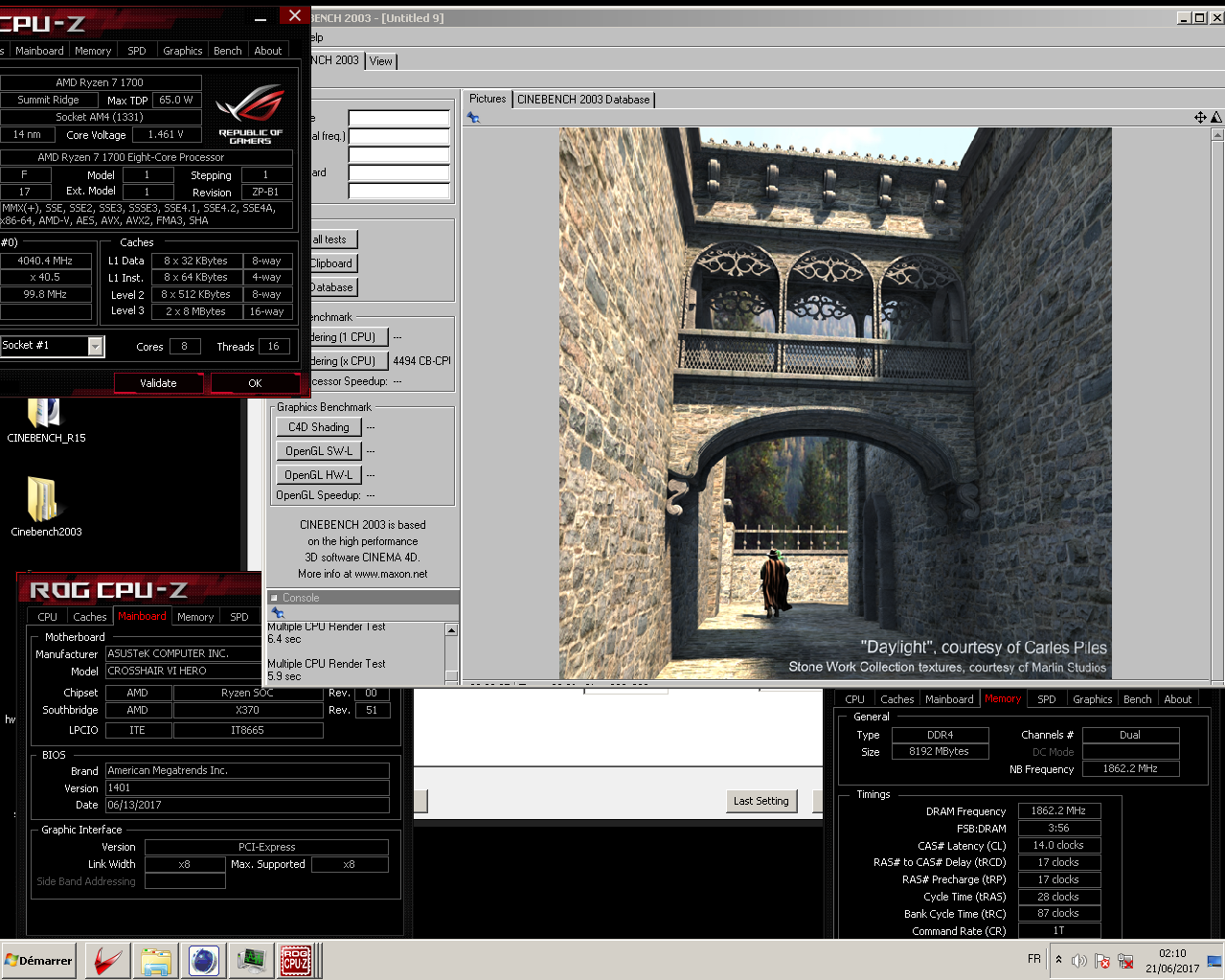Open the blue globe taskbar application
This screenshot has height=980, width=1225.
point(203,960)
